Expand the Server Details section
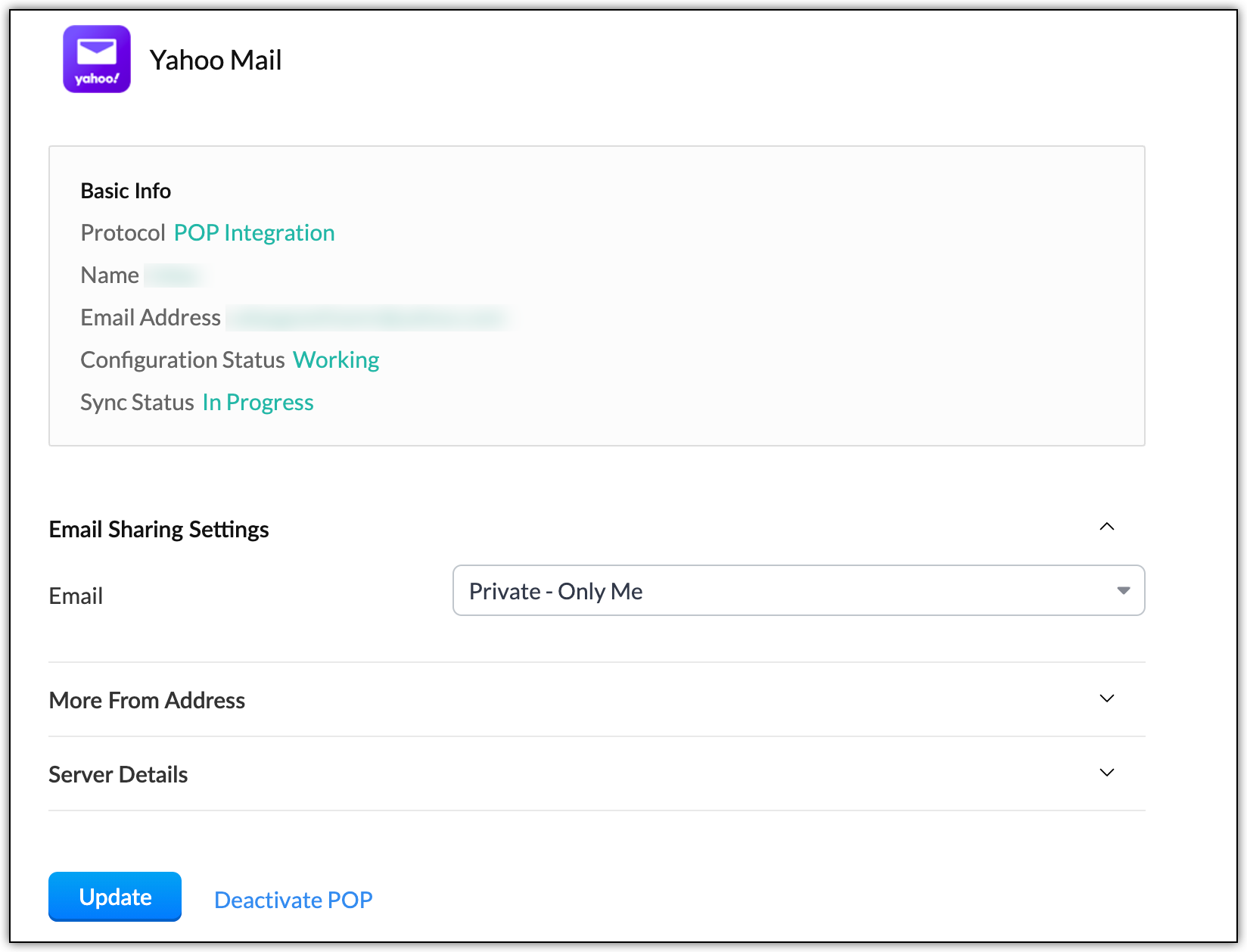Screen dimensions: 1247x952 point(1107,773)
